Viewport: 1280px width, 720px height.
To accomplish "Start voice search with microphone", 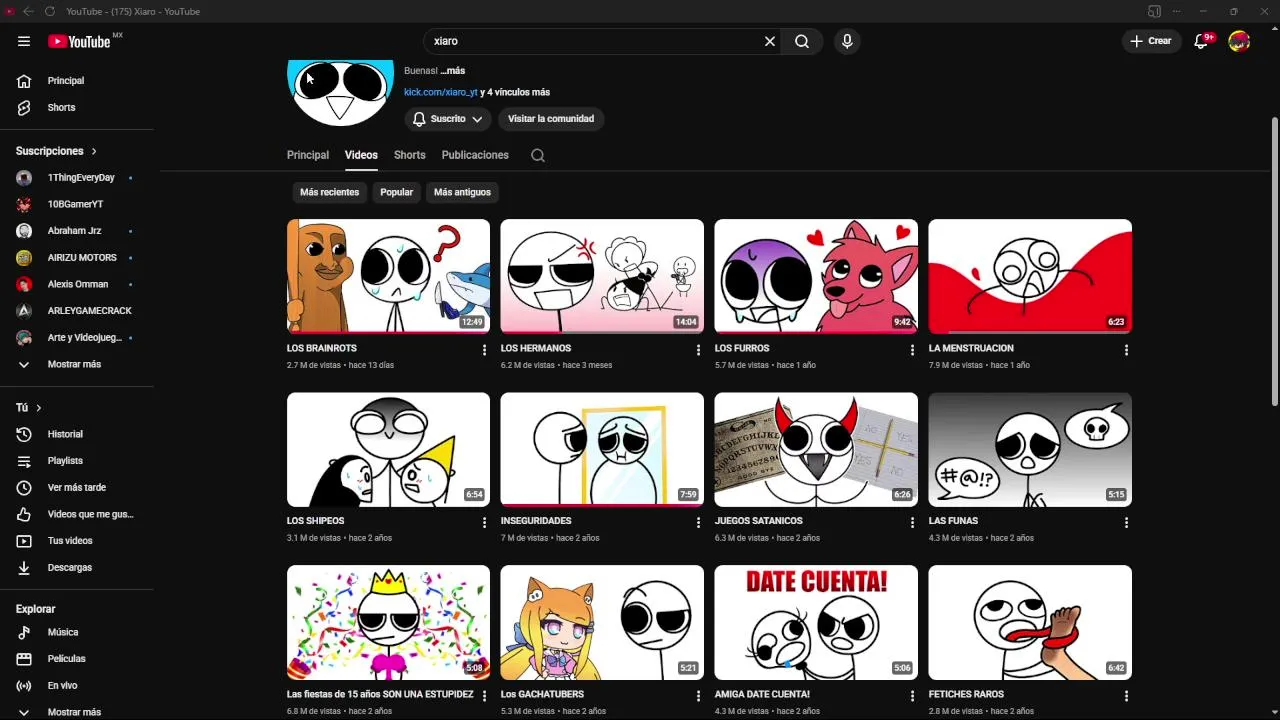I will [x=847, y=41].
